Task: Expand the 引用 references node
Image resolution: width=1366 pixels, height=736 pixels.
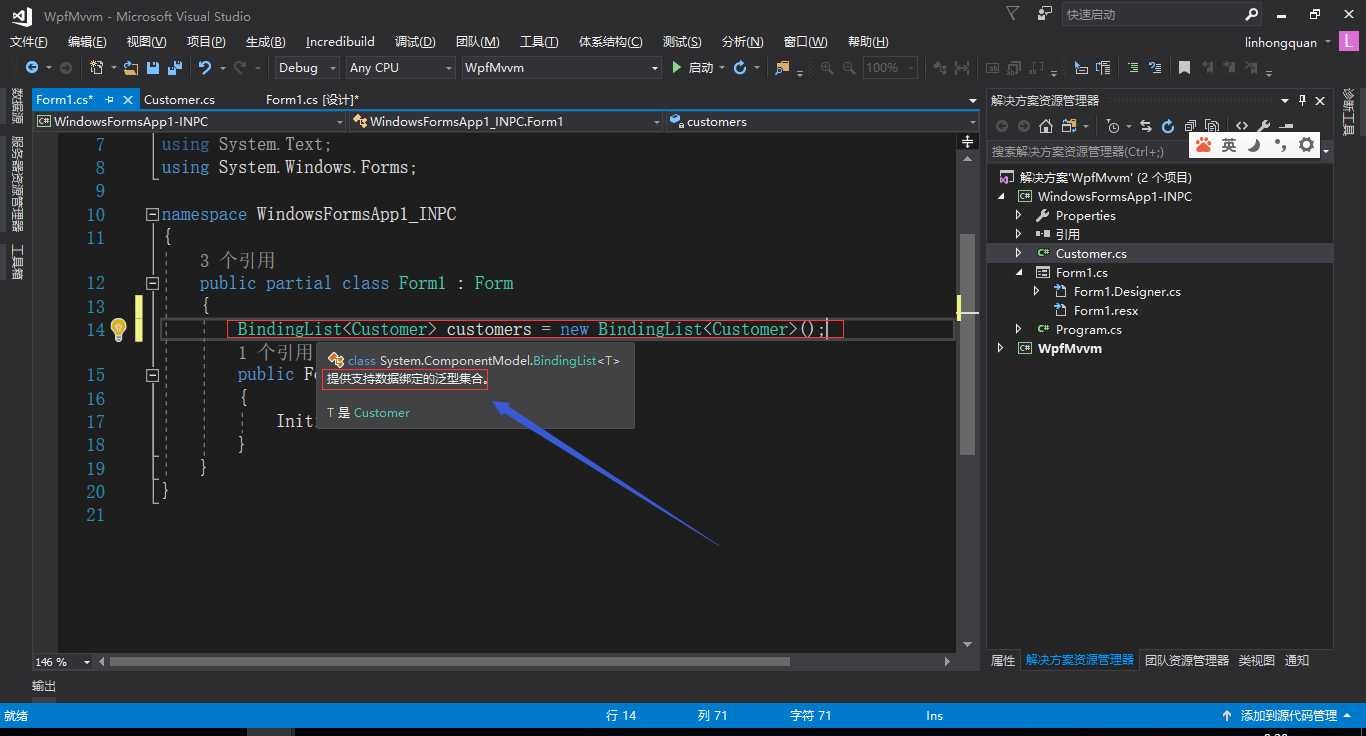Action: pyautogui.click(x=1019, y=234)
